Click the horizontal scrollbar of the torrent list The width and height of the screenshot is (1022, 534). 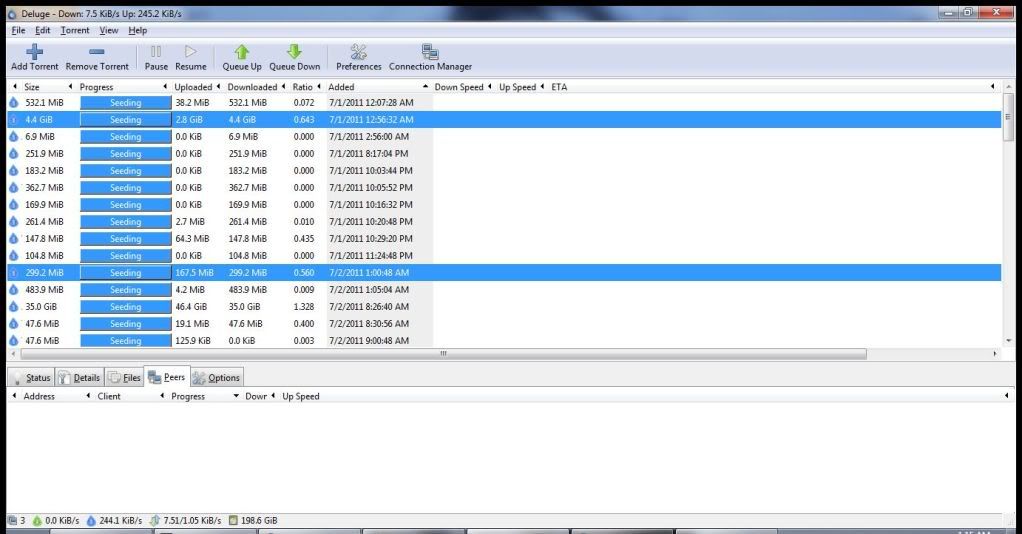(x=443, y=353)
